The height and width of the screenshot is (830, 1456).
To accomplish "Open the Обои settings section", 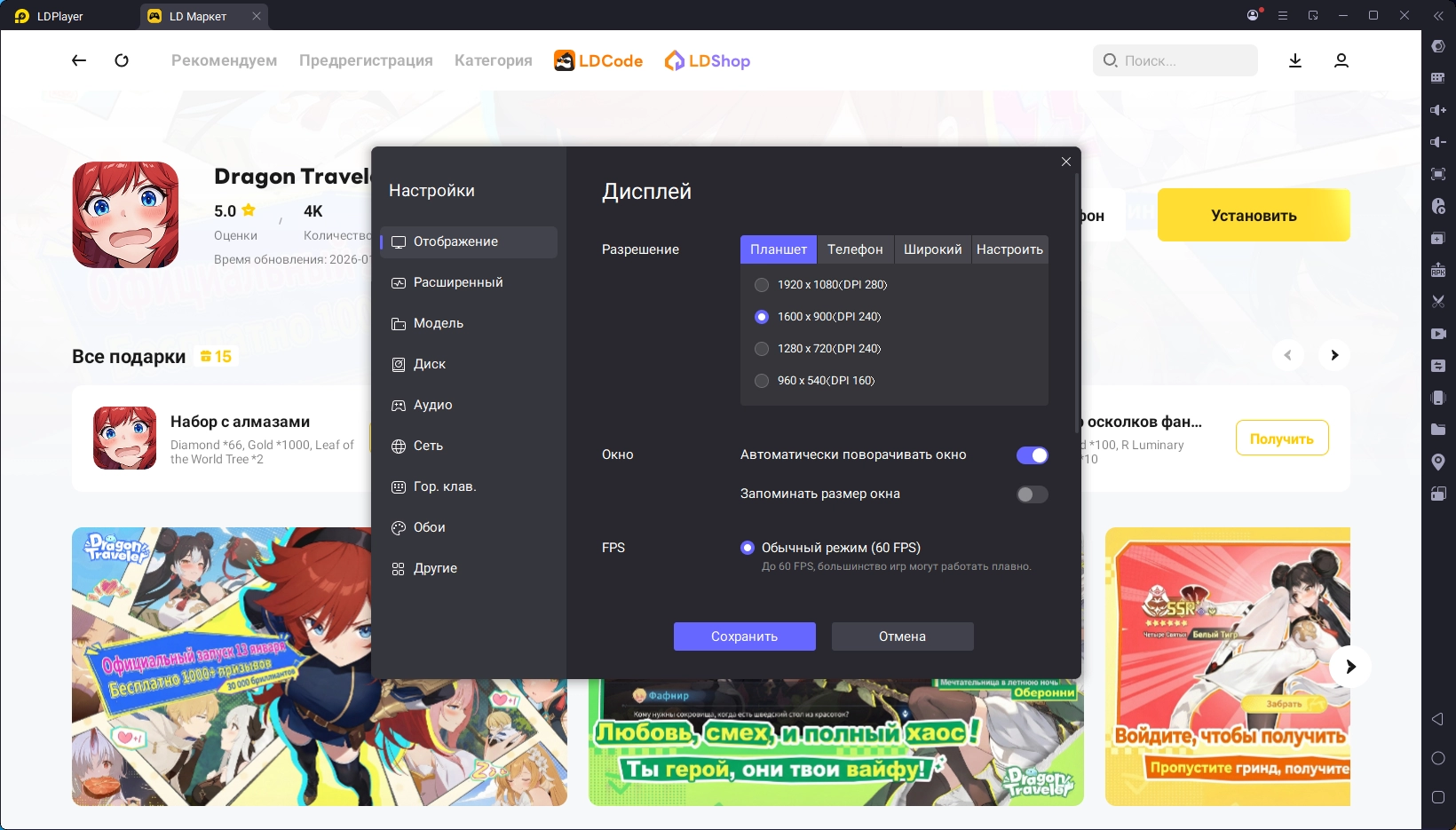I will click(x=469, y=527).
